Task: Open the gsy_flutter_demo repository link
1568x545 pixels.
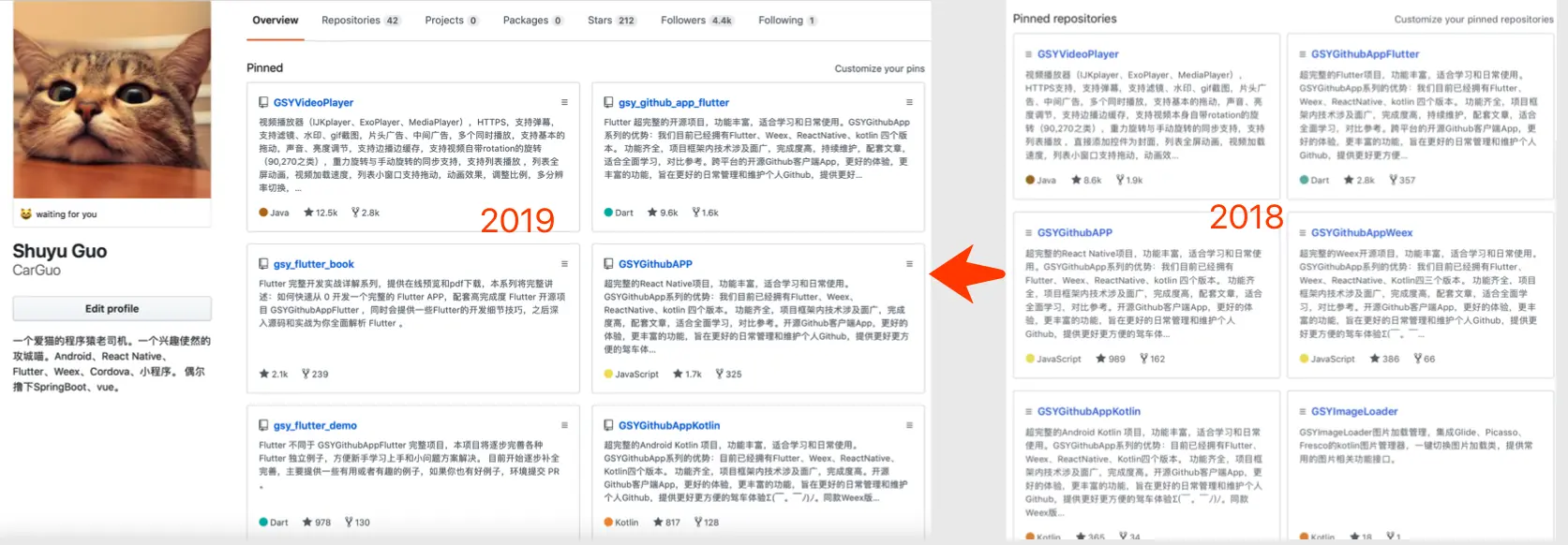Action: (x=315, y=425)
